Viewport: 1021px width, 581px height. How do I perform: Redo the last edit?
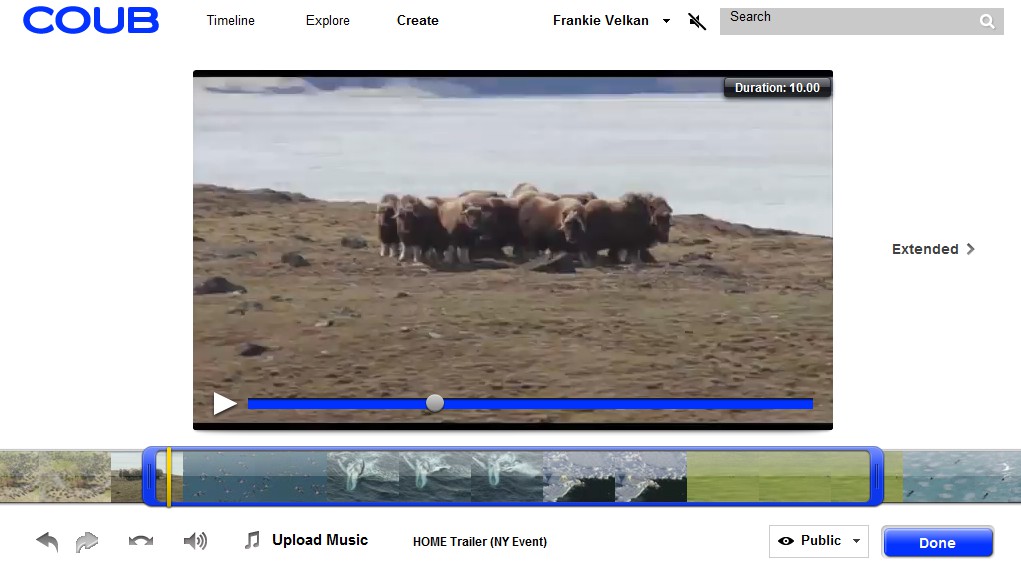tap(87, 541)
